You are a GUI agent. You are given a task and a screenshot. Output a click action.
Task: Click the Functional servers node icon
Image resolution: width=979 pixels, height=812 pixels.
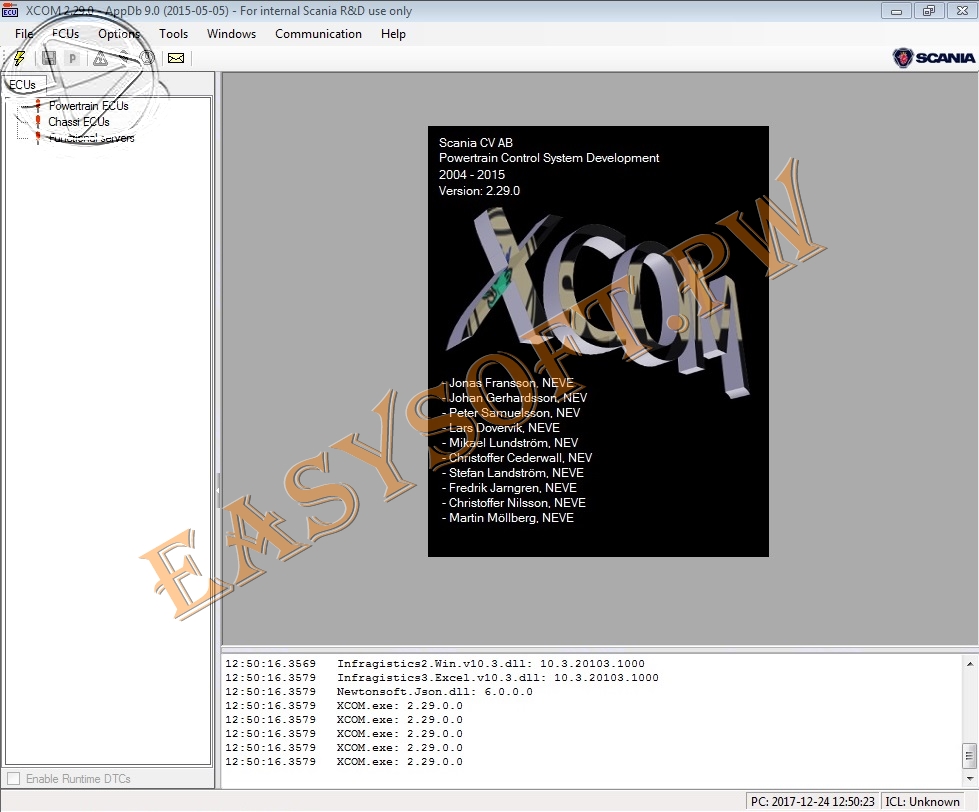pyautogui.click(x=38, y=137)
